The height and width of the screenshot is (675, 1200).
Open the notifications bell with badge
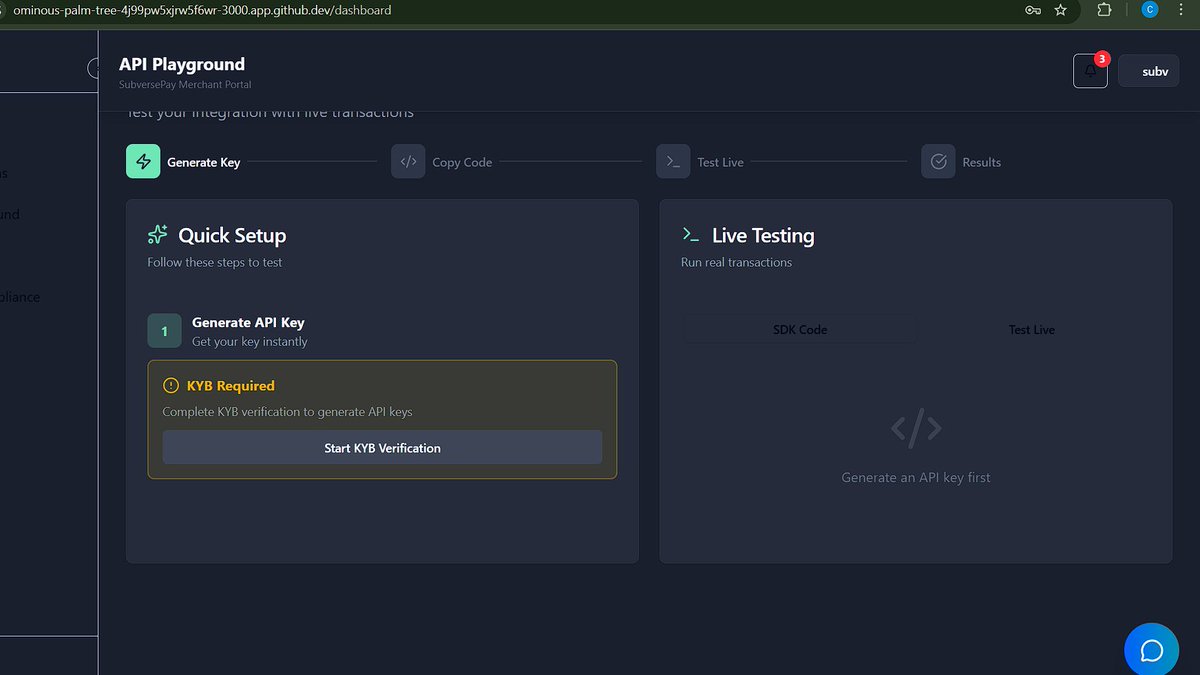(1090, 71)
